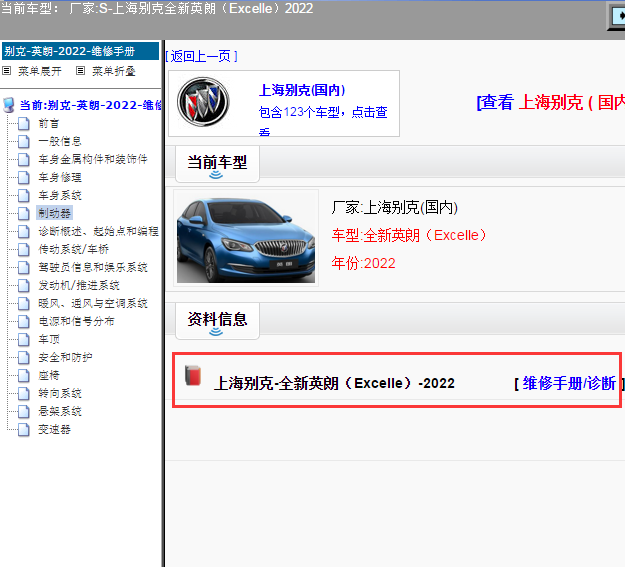Click the page icon next to 转向系统
Screen dimensions: 625x567
(x=24, y=394)
